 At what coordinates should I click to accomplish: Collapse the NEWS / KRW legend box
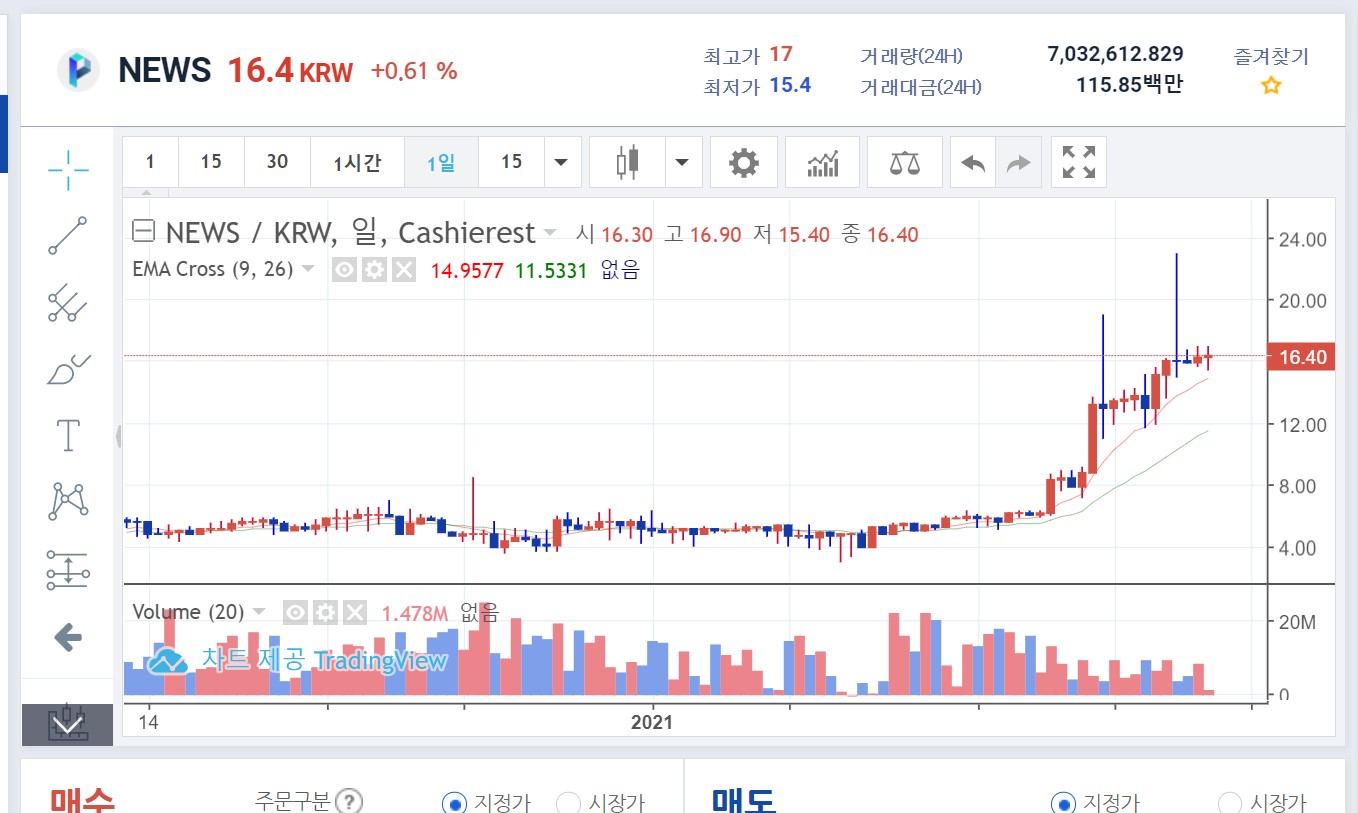click(x=144, y=232)
